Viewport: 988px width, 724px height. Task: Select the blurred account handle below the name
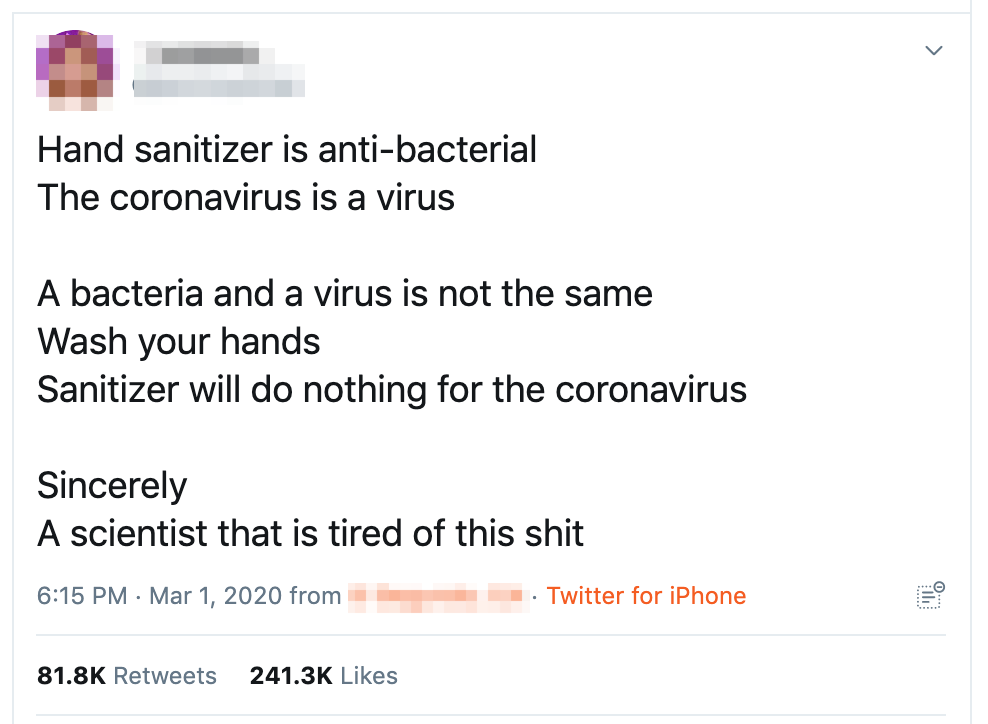tap(219, 88)
